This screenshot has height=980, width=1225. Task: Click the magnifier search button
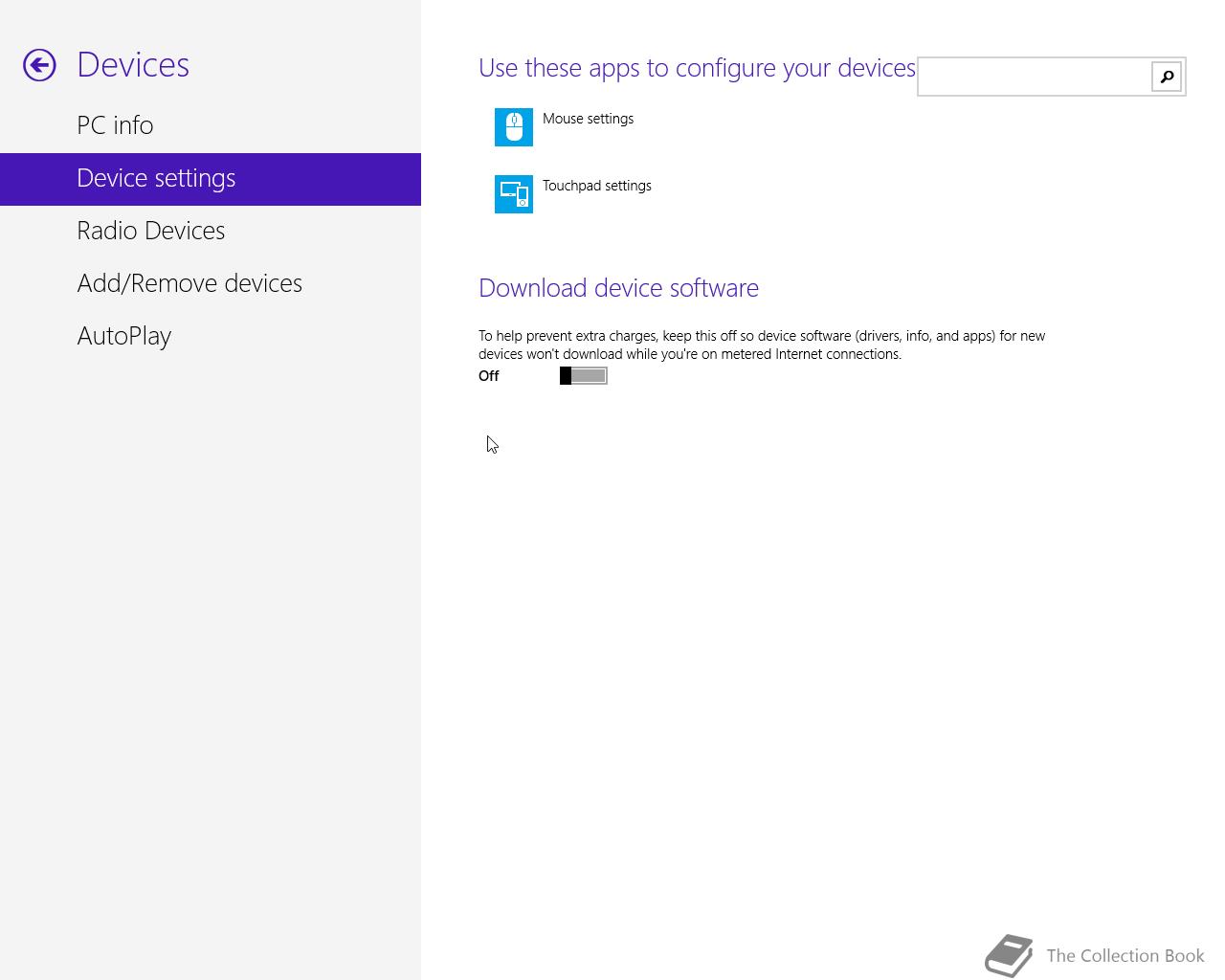[1167, 77]
